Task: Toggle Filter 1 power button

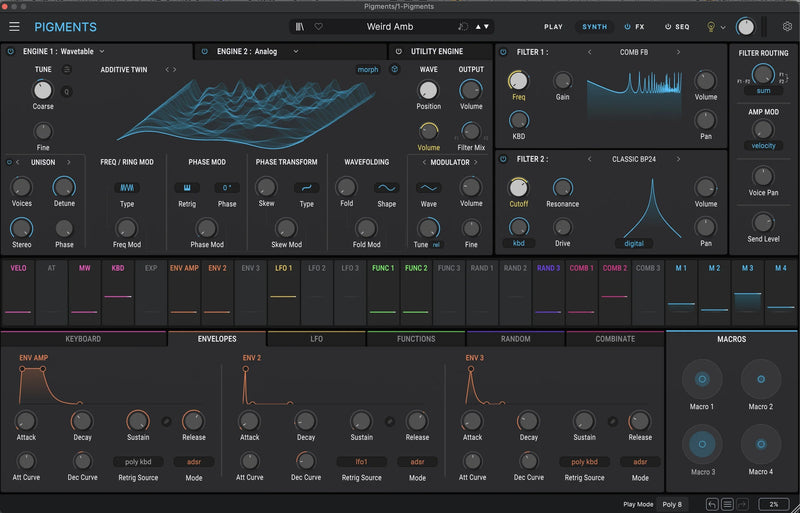Action: [504, 52]
